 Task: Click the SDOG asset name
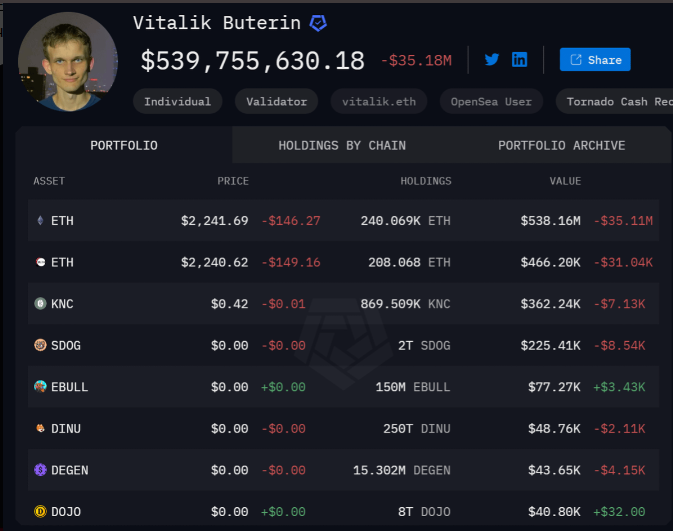66,346
